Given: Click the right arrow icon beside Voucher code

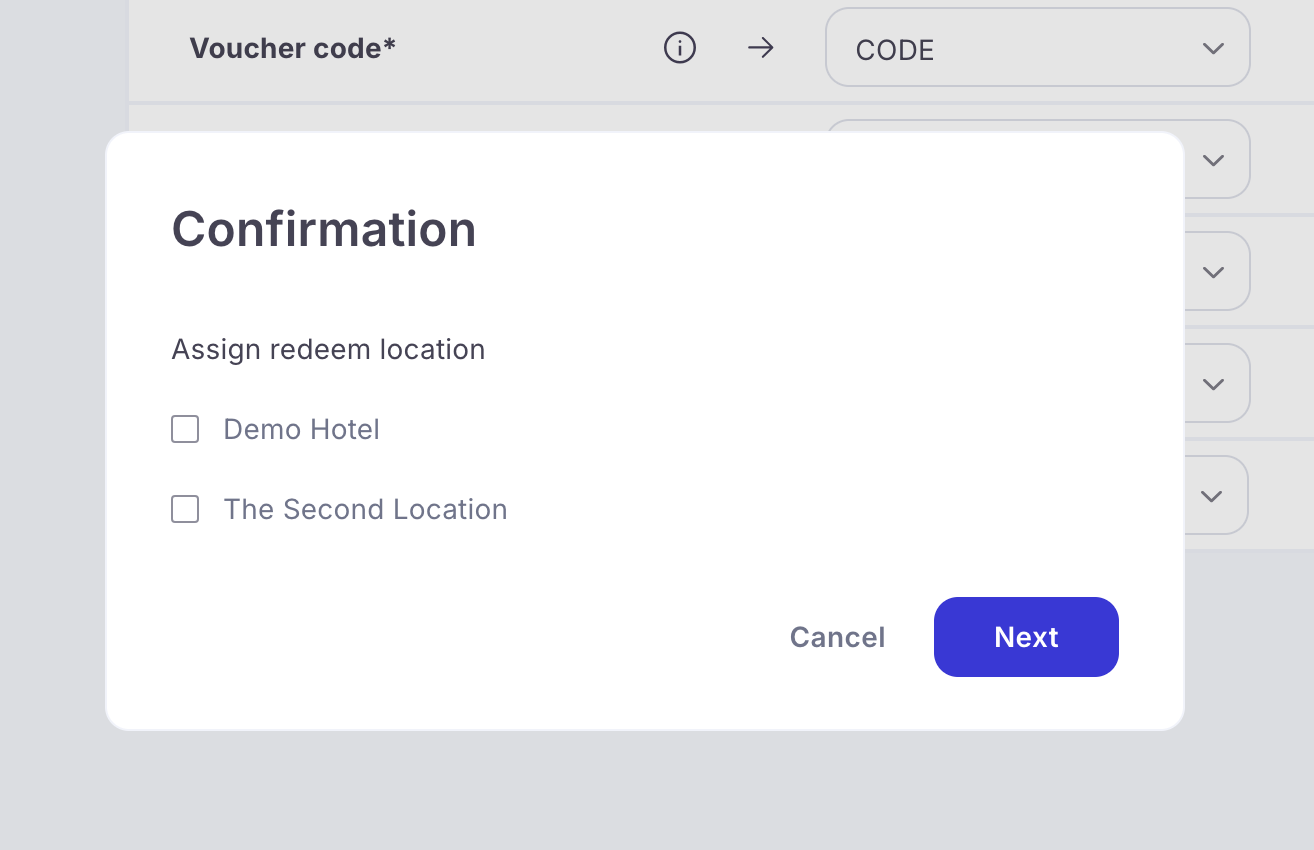Looking at the screenshot, I should point(761,47).
